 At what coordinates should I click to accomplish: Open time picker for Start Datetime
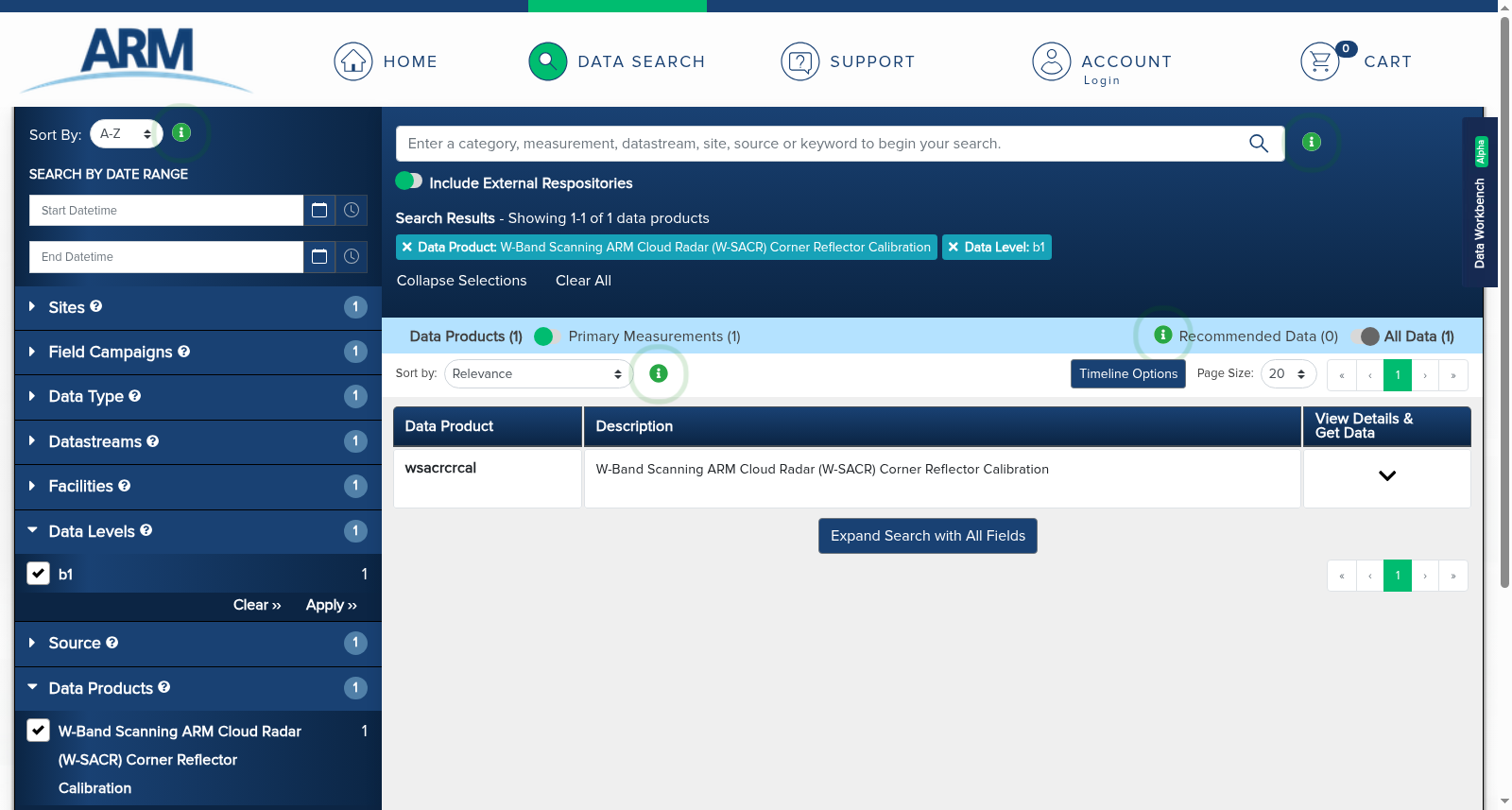pyautogui.click(x=352, y=210)
